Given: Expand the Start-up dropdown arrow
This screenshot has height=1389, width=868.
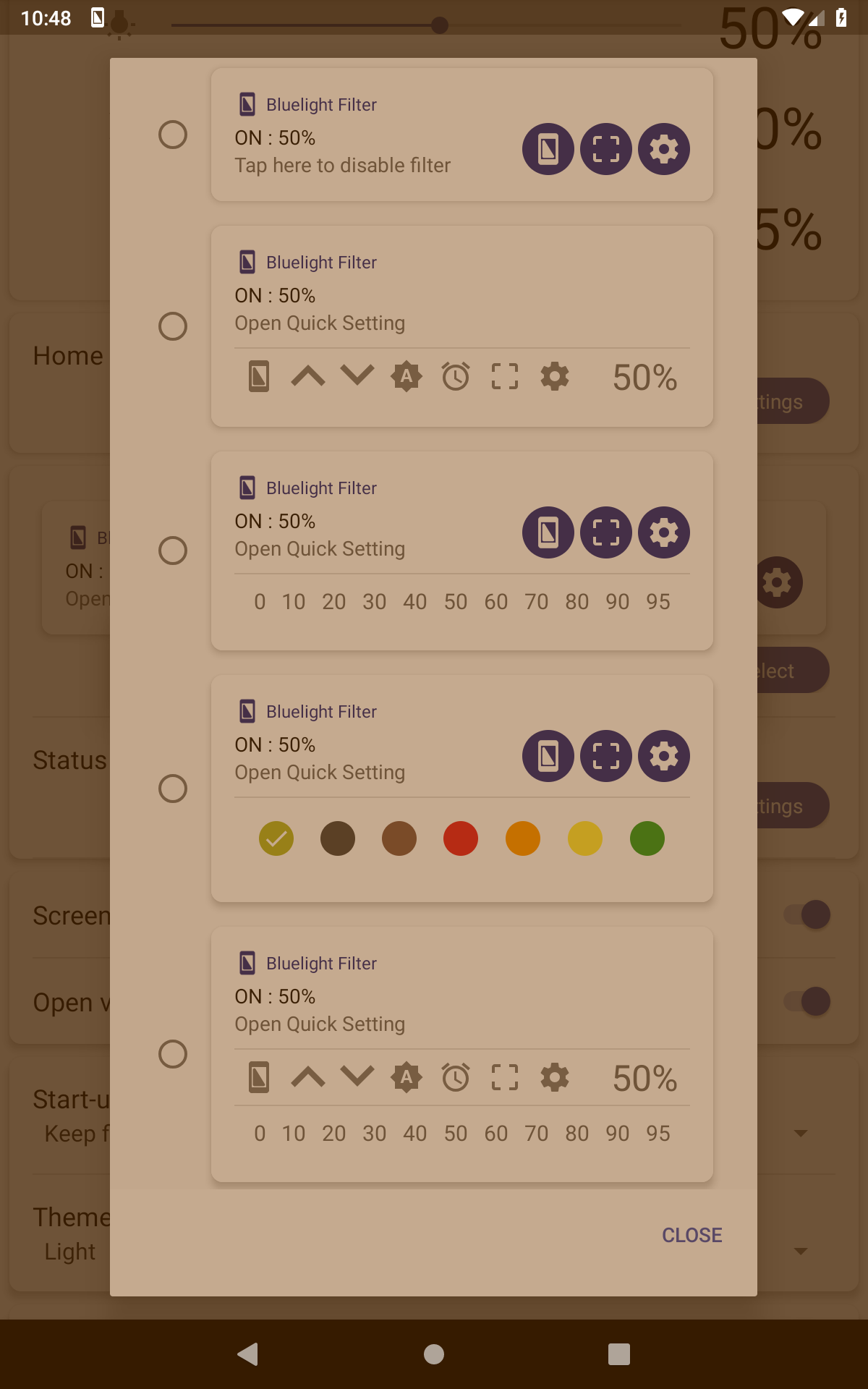Looking at the screenshot, I should (x=801, y=1133).
